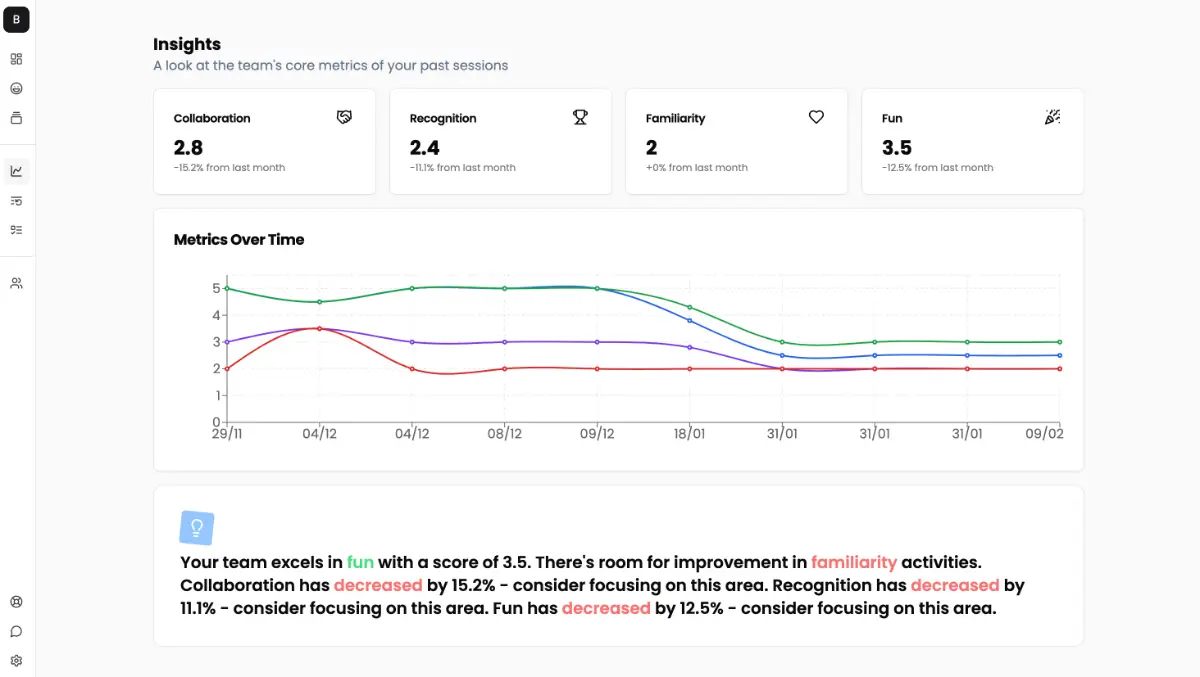The width and height of the screenshot is (1200, 677).
Task: Open the checklist icon in sidebar
Action: (16, 230)
